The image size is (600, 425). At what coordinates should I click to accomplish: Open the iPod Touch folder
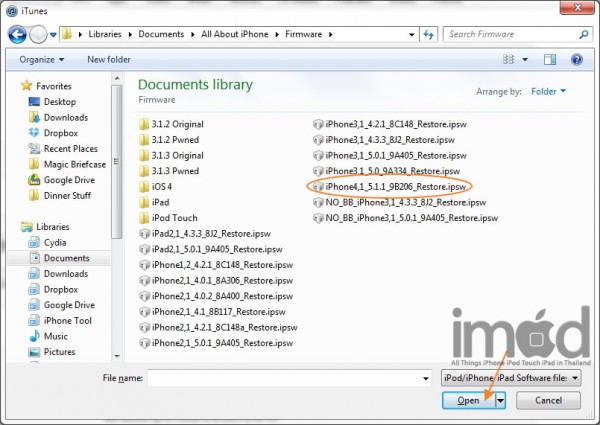pos(174,218)
